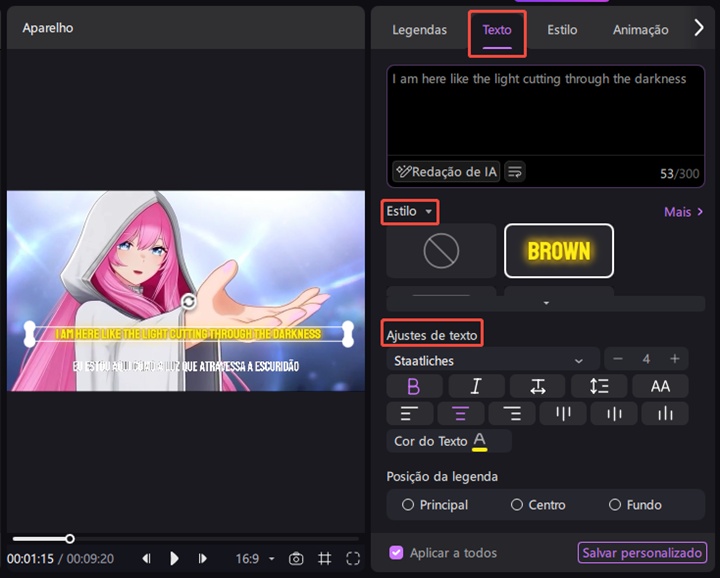Switch to the Legendas tab
720x578 pixels.
[419, 30]
